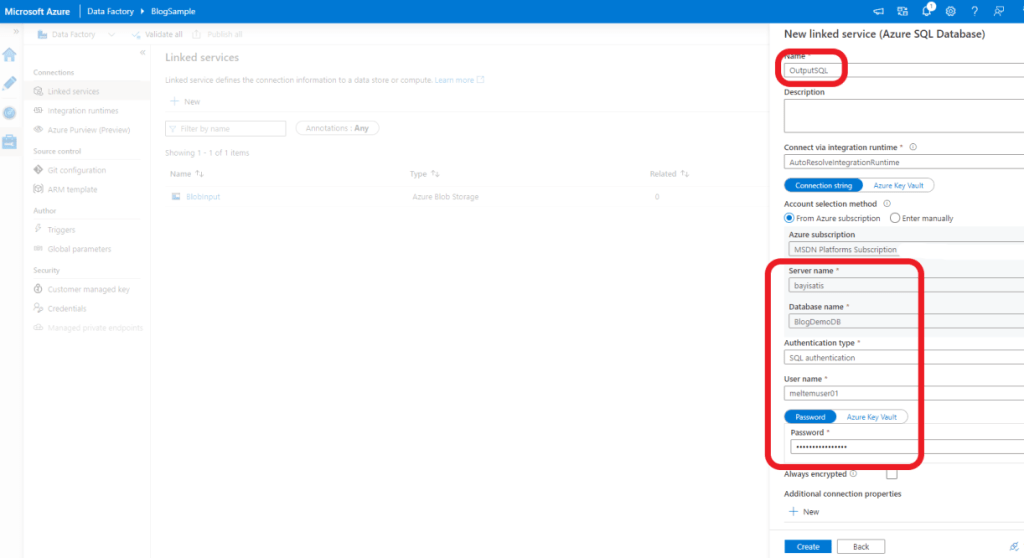
Task: Open the Manage toolbox icon
Action: pyautogui.click(x=9, y=141)
